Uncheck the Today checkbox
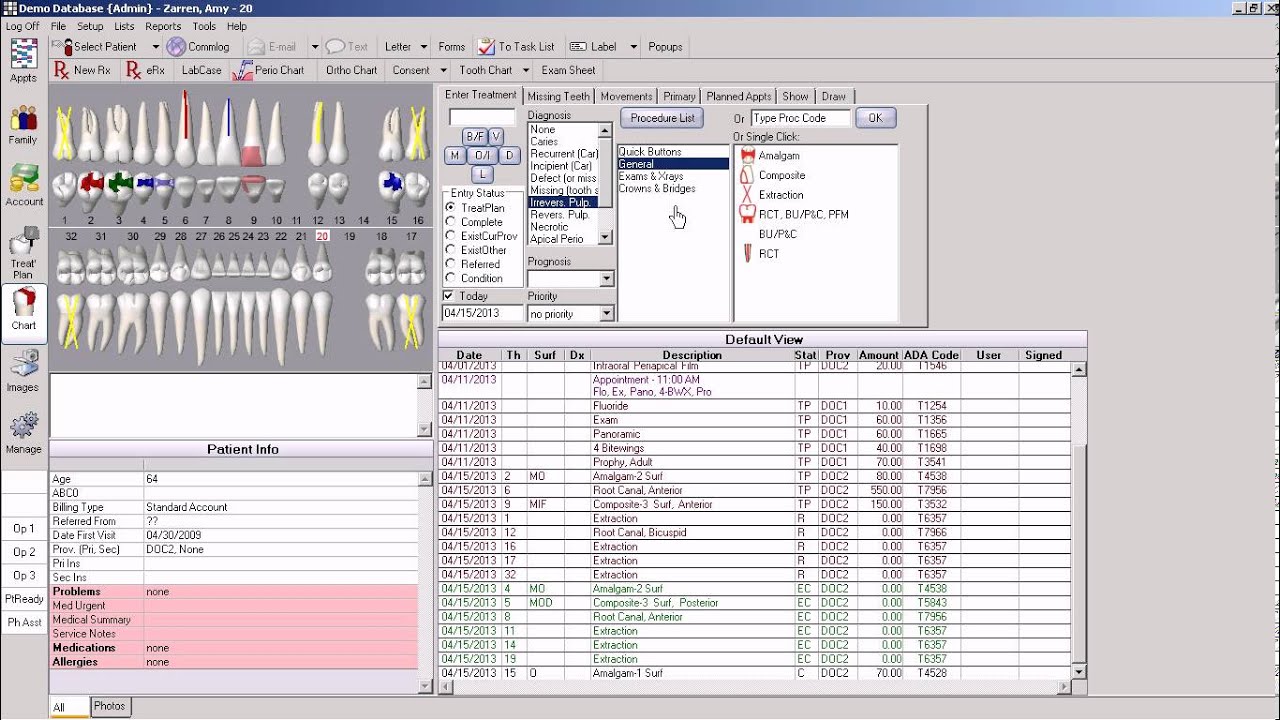1280x720 pixels. (449, 296)
